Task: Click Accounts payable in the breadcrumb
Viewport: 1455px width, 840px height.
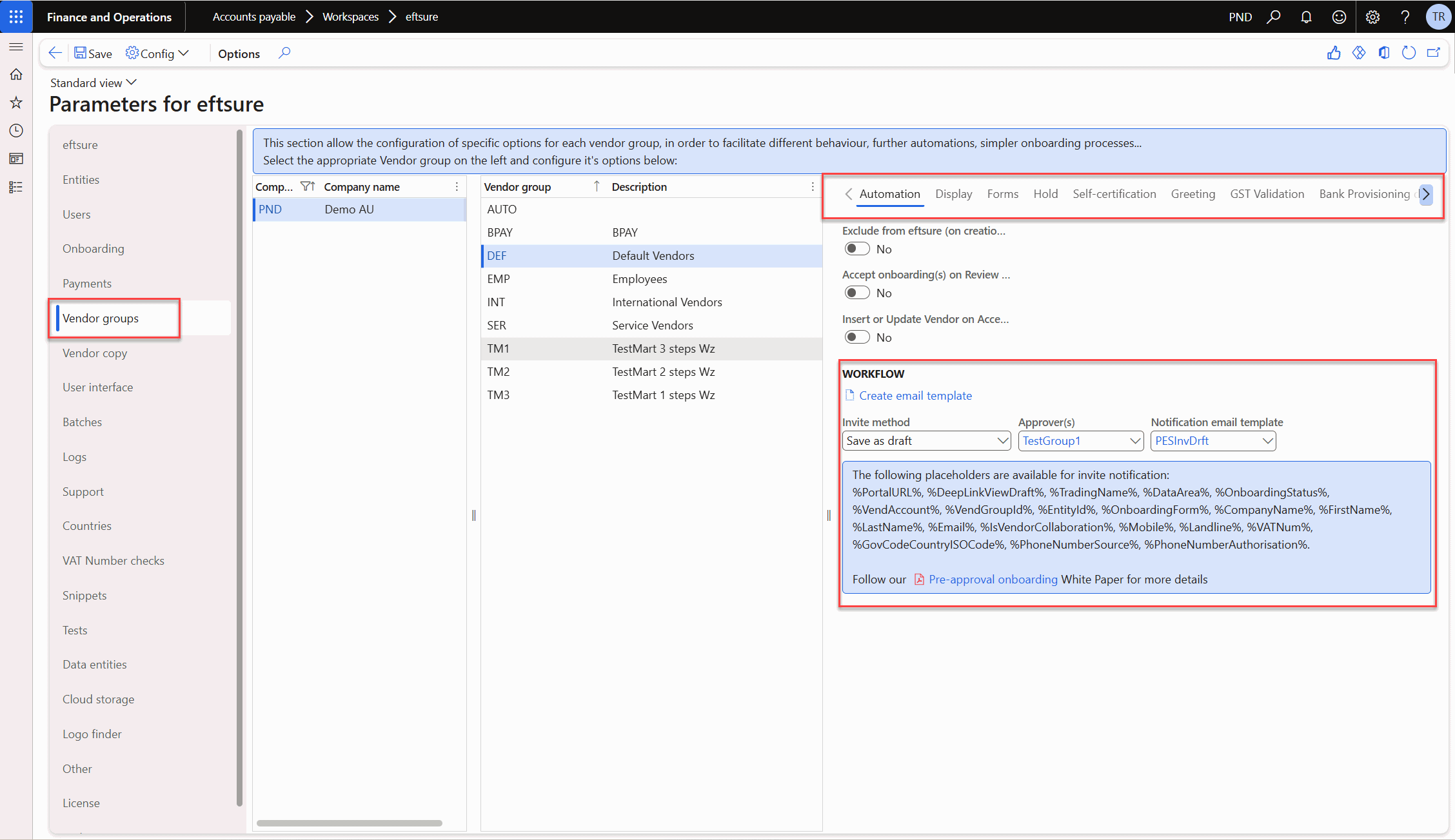Action: click(254, 17)
